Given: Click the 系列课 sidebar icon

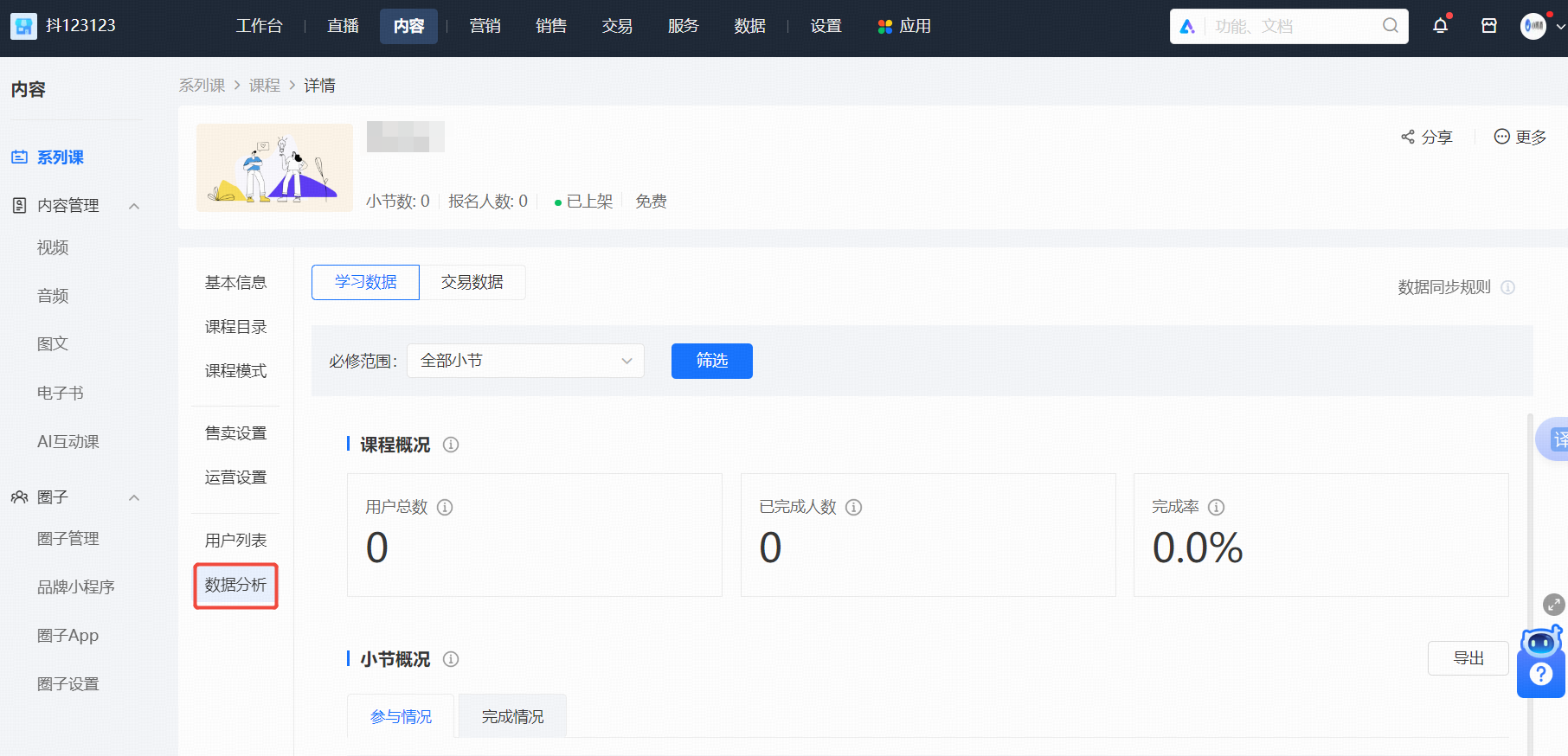Looking at the screenshot, I should [19, 157].
